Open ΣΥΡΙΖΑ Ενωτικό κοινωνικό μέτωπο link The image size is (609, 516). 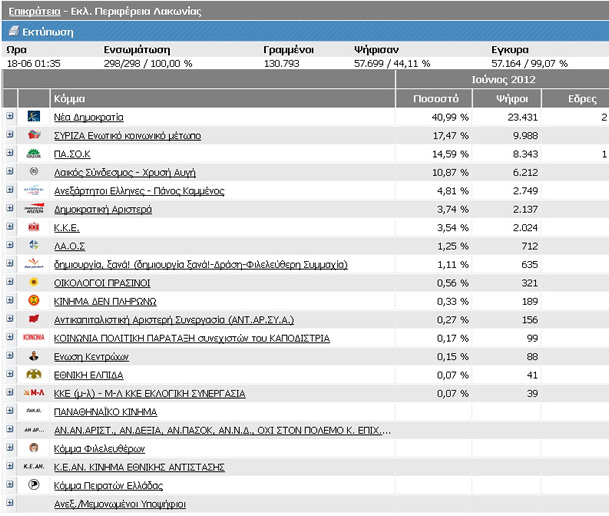[x=127, y=136]
